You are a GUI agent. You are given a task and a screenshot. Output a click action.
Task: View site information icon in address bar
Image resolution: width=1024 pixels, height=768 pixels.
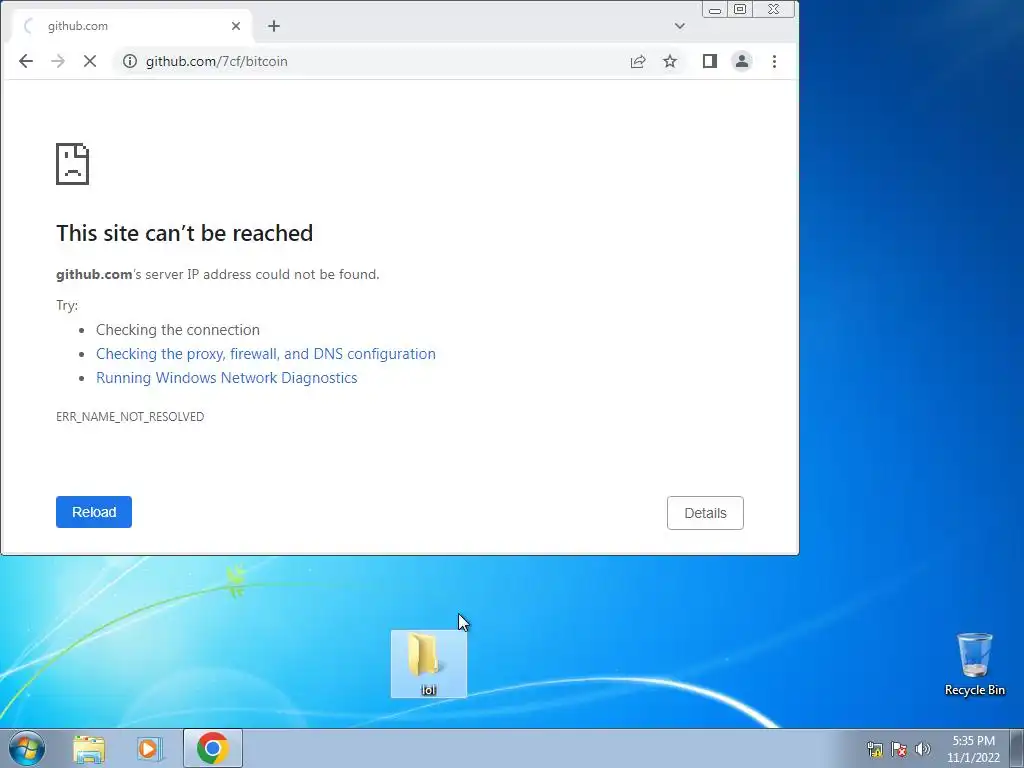pos(130,61)
